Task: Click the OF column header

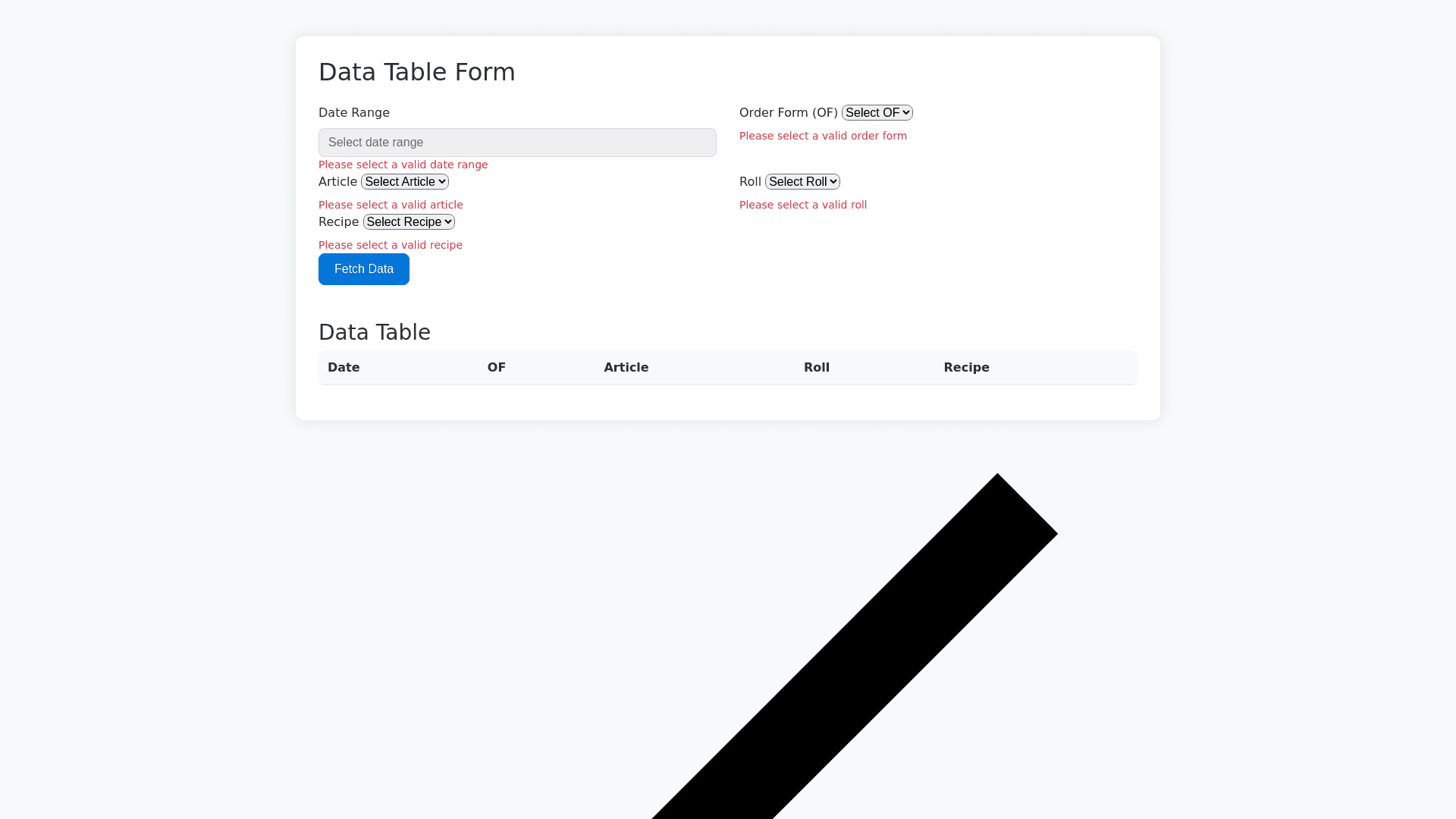Action: point(496,368)
